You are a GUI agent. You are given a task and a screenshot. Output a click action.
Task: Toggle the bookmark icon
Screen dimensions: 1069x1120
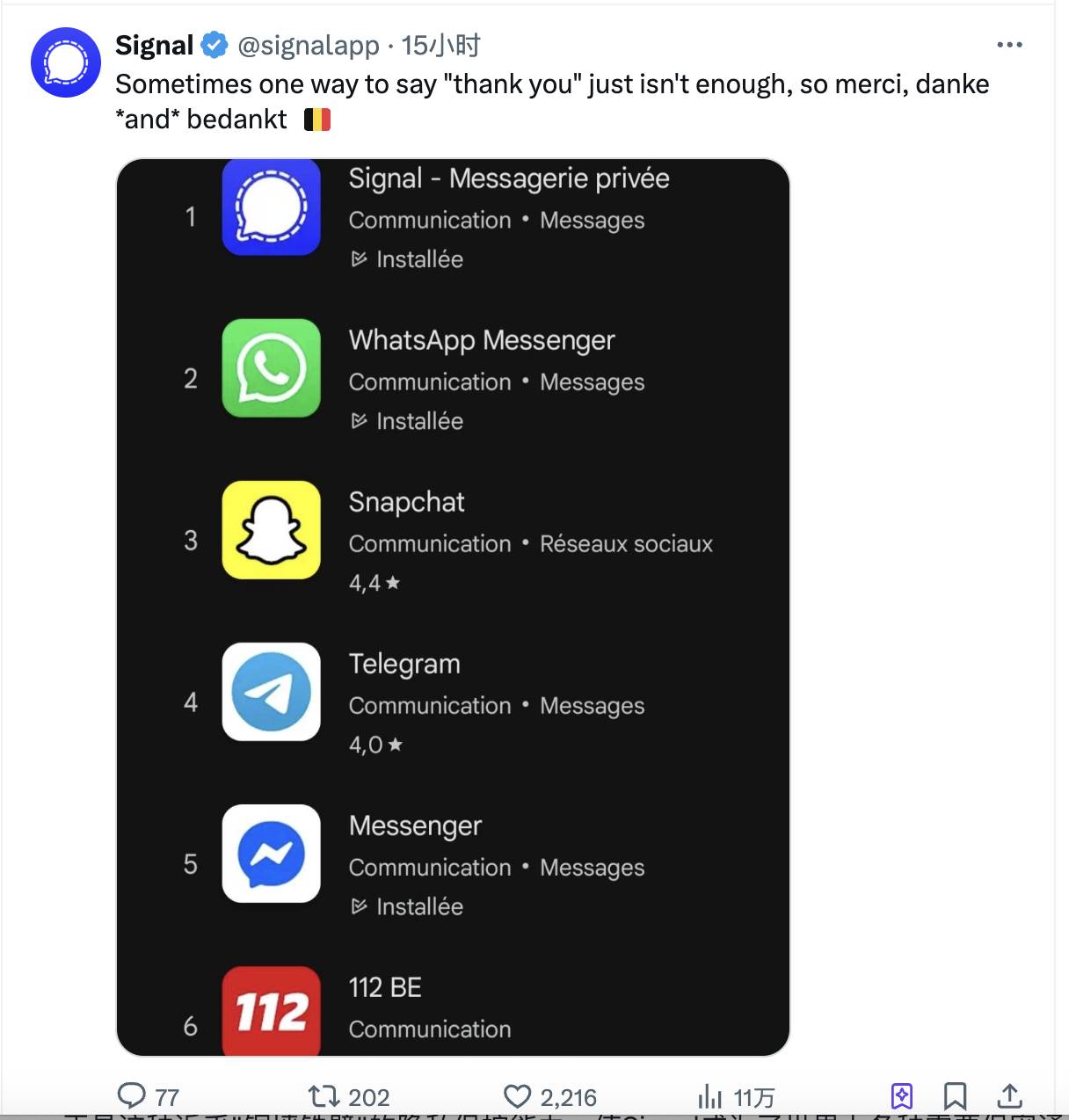click(955, 1095)
